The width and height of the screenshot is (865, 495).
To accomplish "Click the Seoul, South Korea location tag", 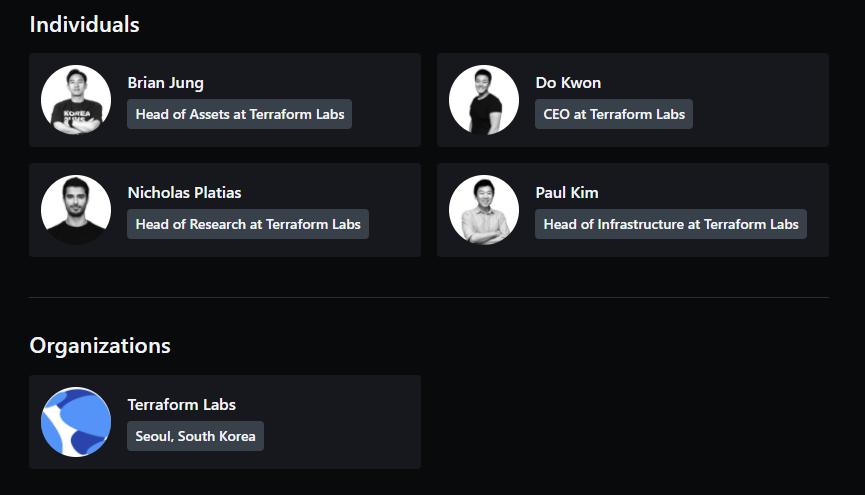I will point(195,436).
